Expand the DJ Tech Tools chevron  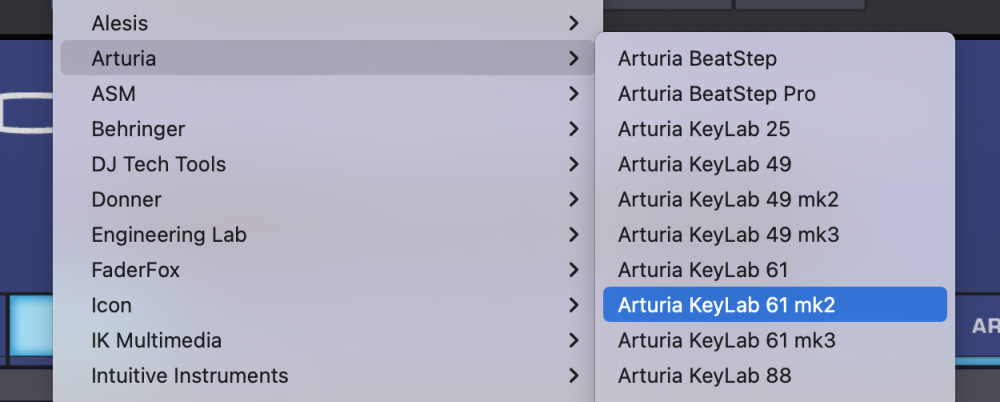[573, 164]
